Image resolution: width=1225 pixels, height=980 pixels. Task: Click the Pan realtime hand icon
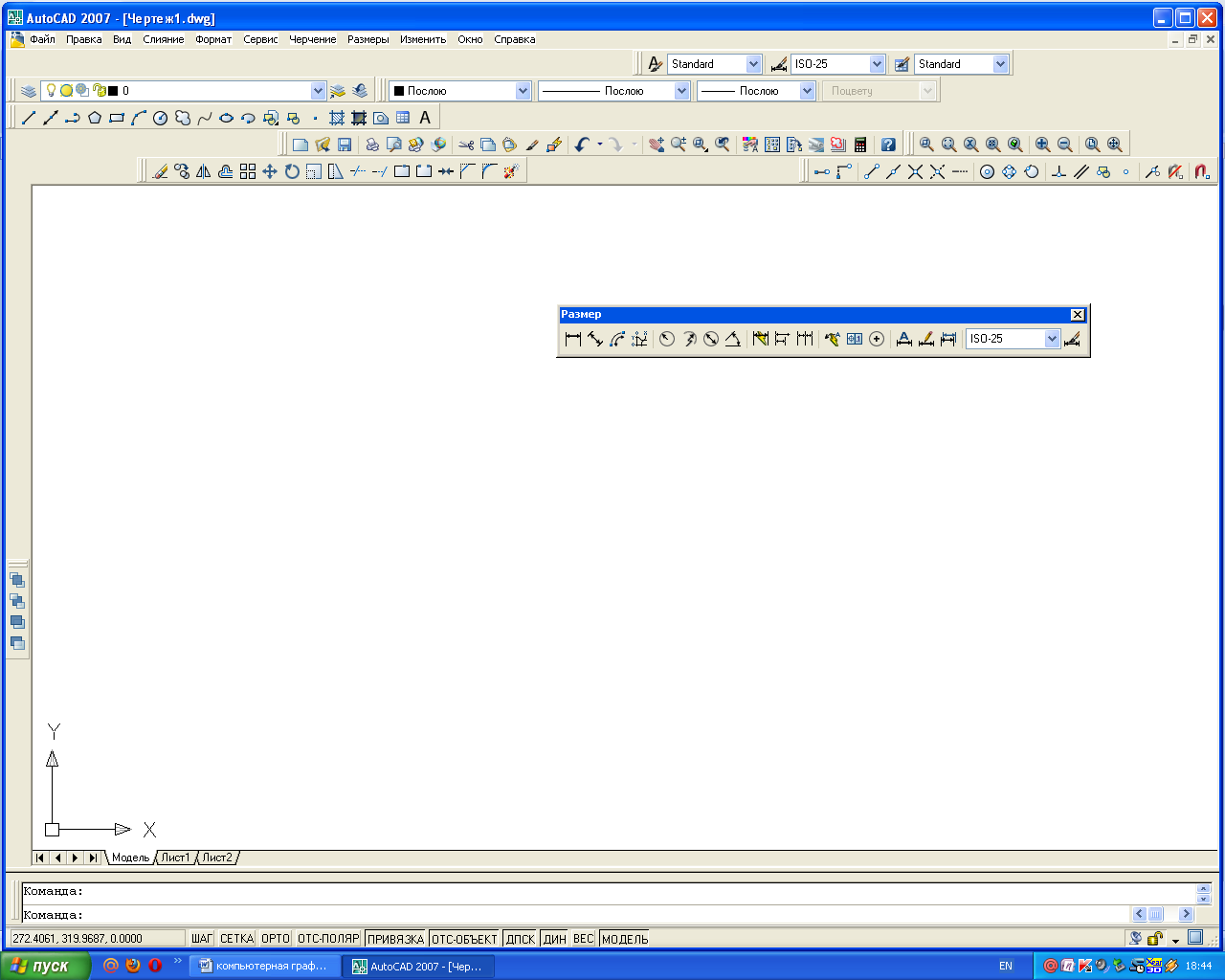[657, 145]
